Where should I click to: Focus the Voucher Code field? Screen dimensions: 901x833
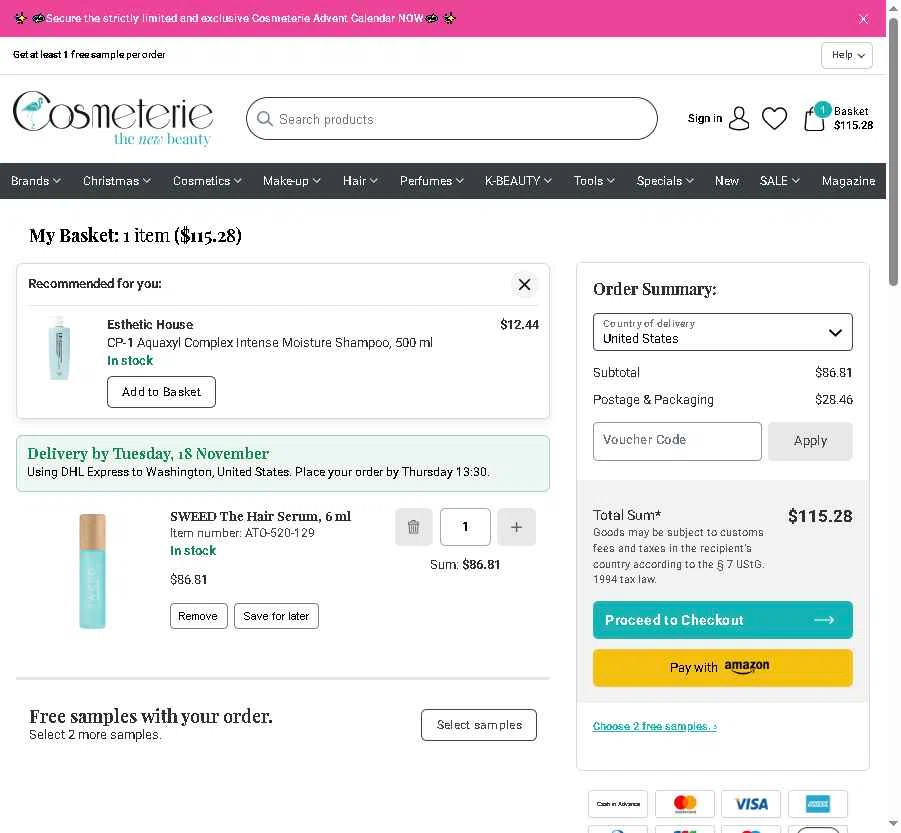pyautogui.click(x=677, y=441)
